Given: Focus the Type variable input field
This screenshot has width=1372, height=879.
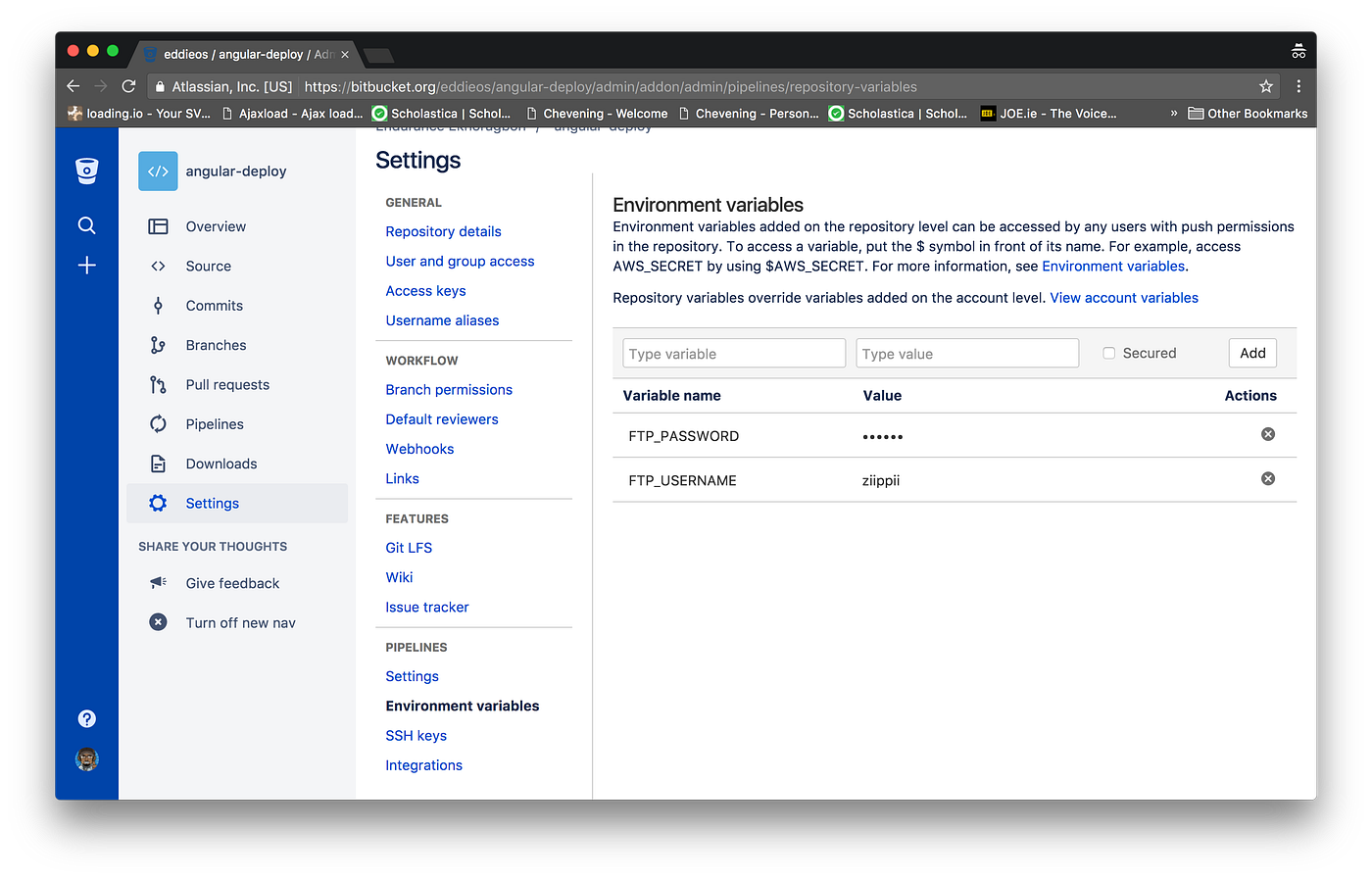Looking at the screenshot, I should pos(734,354).
